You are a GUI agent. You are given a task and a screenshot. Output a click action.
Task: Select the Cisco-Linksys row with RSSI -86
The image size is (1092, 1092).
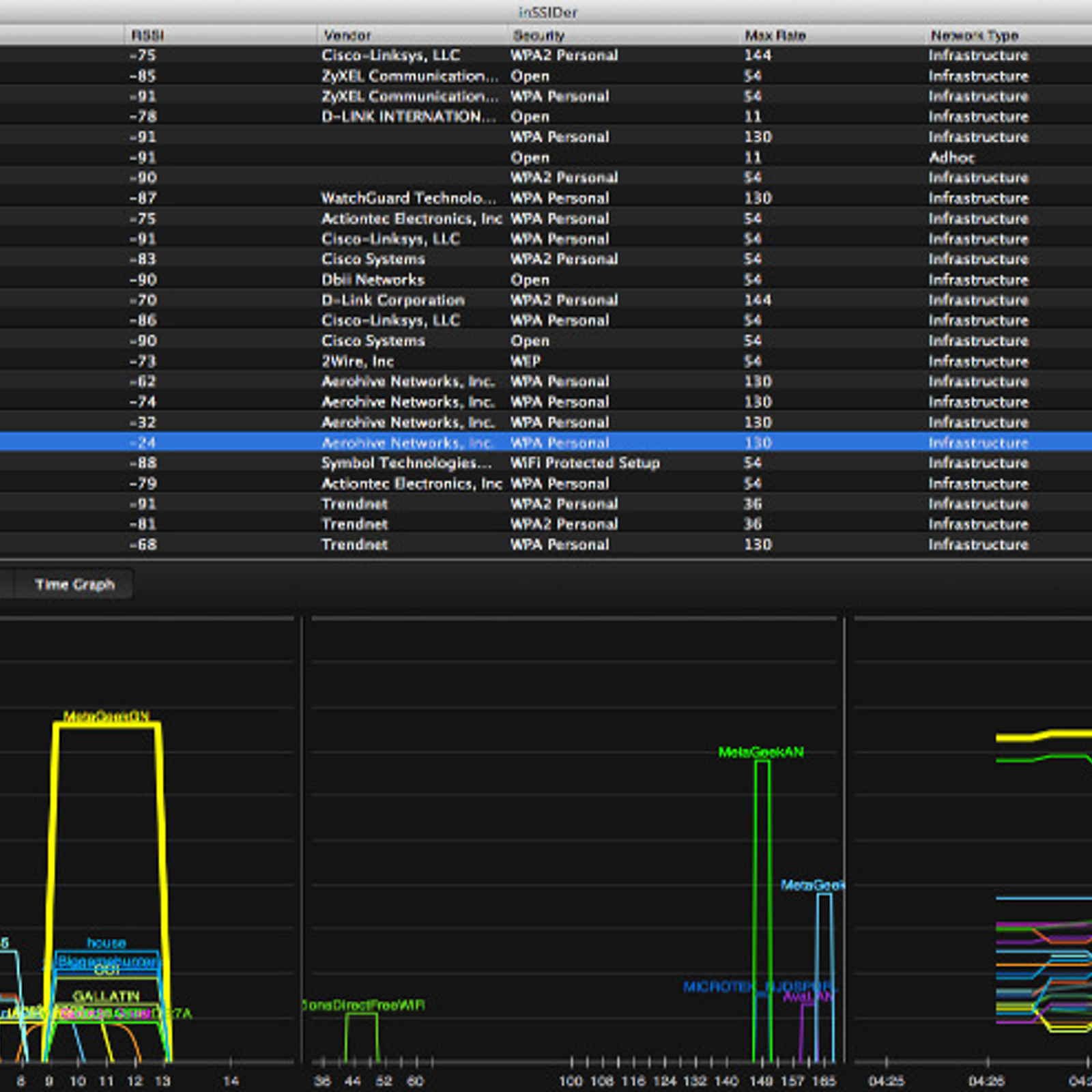point(546,320)
